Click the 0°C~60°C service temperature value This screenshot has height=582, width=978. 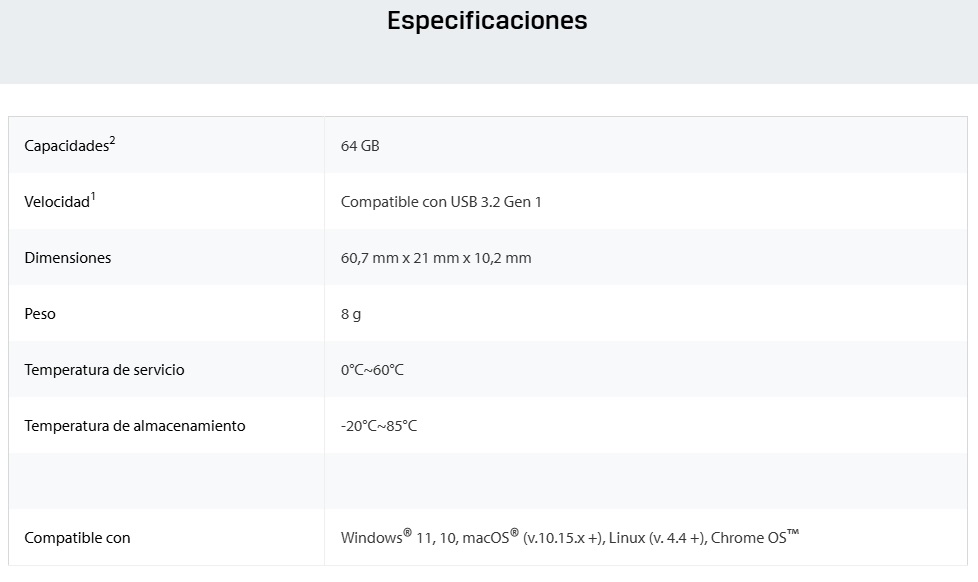coord(372,370)
